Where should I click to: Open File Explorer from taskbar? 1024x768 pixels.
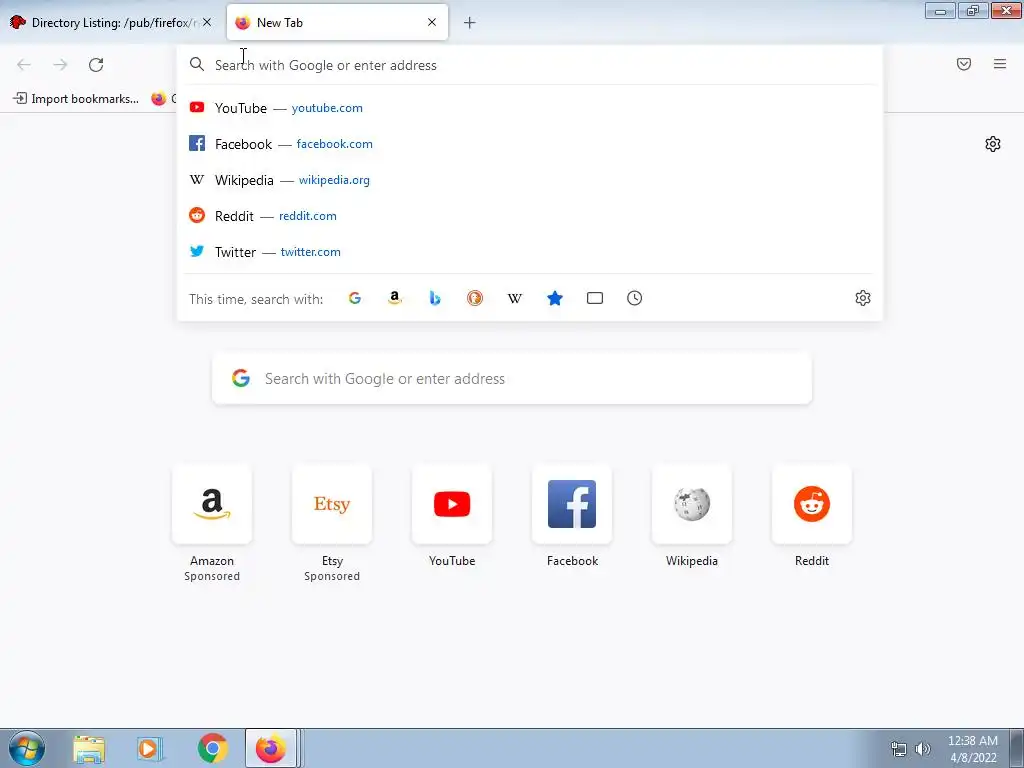point(89,748)
